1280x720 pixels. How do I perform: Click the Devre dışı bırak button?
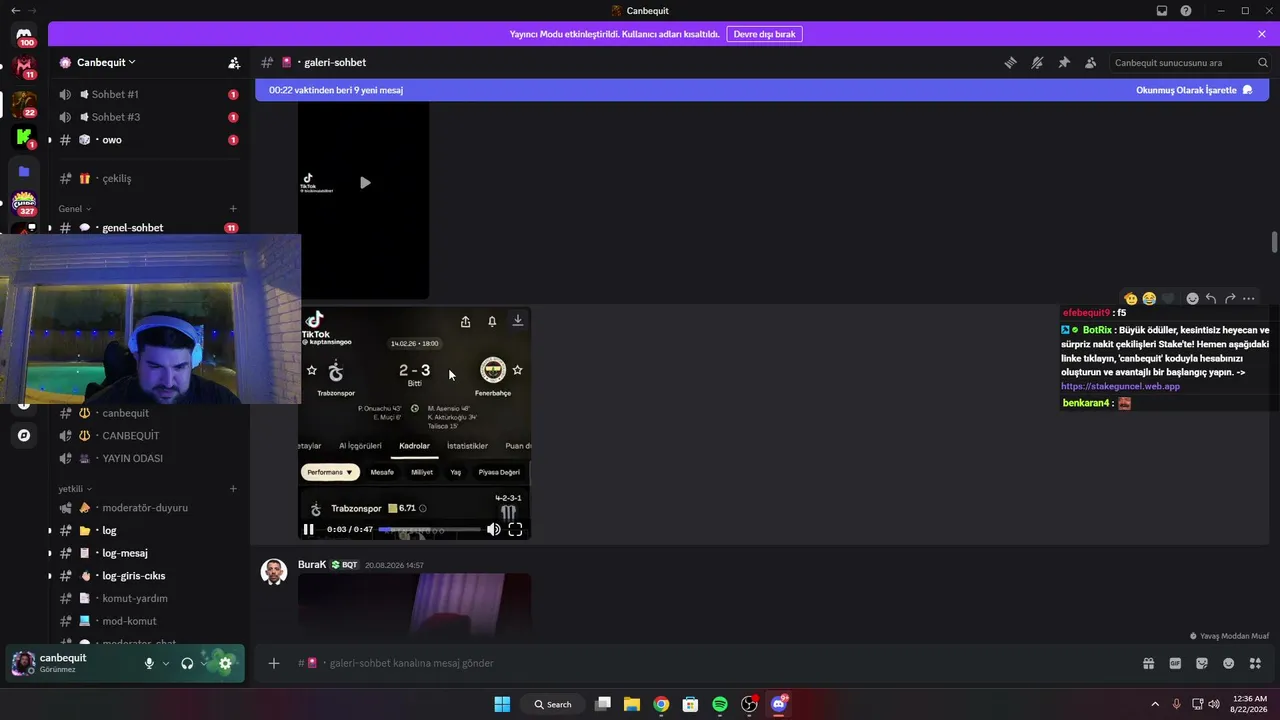coord(764,34)
